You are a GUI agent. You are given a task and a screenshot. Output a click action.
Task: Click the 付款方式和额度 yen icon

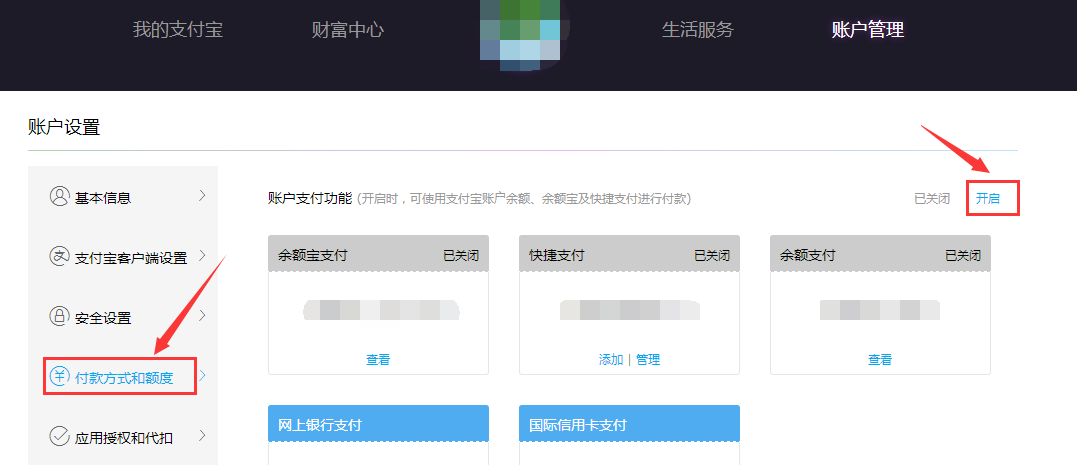[60, 376]
